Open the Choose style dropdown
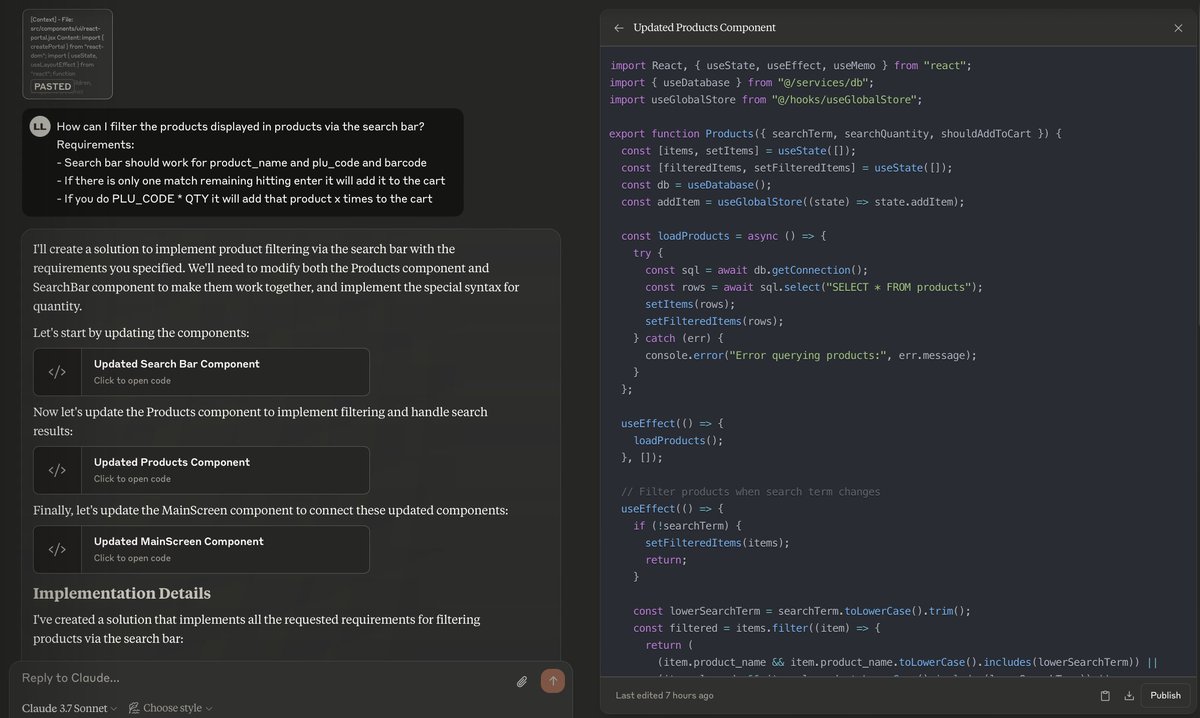 click(x=171, y=708)
